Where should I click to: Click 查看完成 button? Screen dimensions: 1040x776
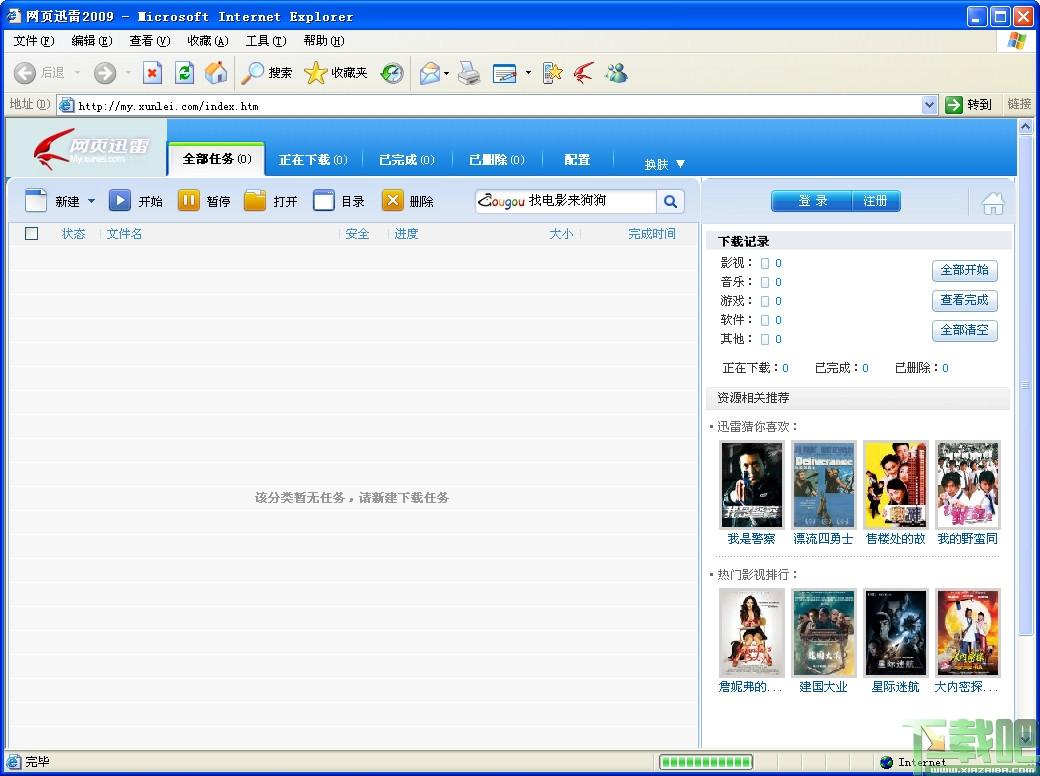(x=964, y=300)
